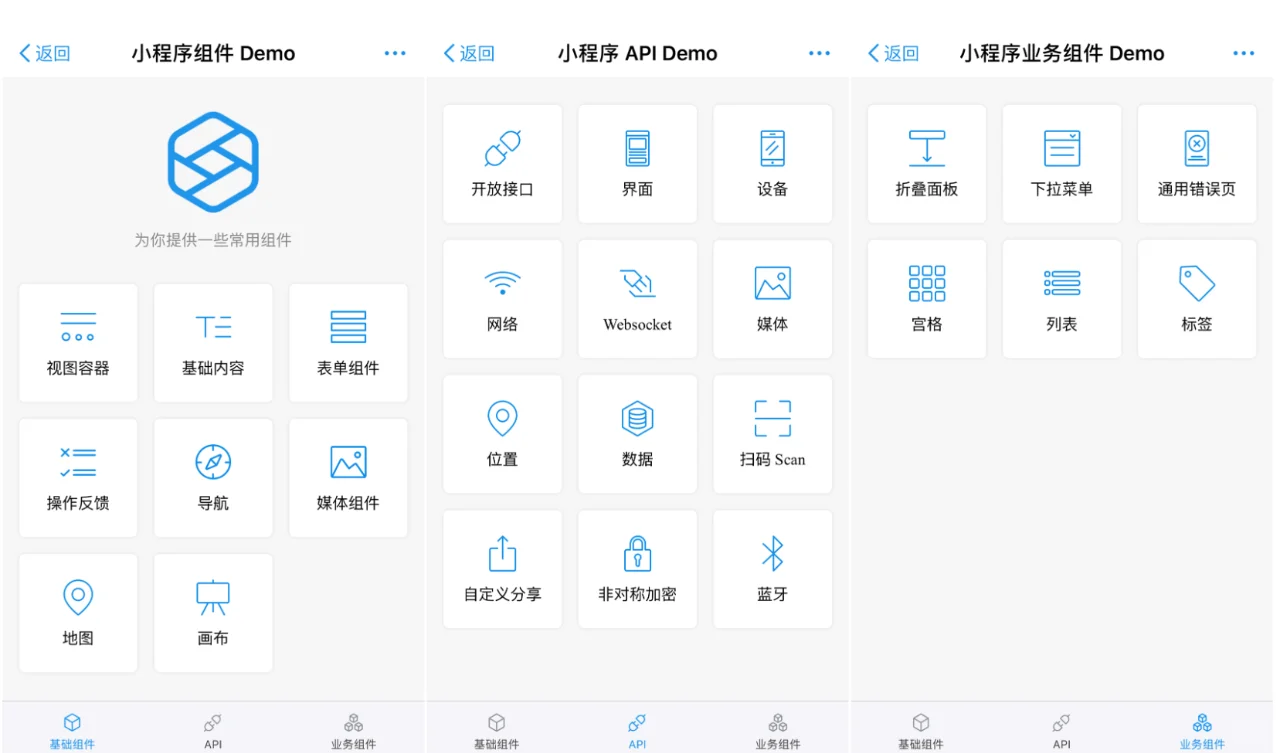
Task: Select the 标签 tag component icon
Action: (1196, 299)
